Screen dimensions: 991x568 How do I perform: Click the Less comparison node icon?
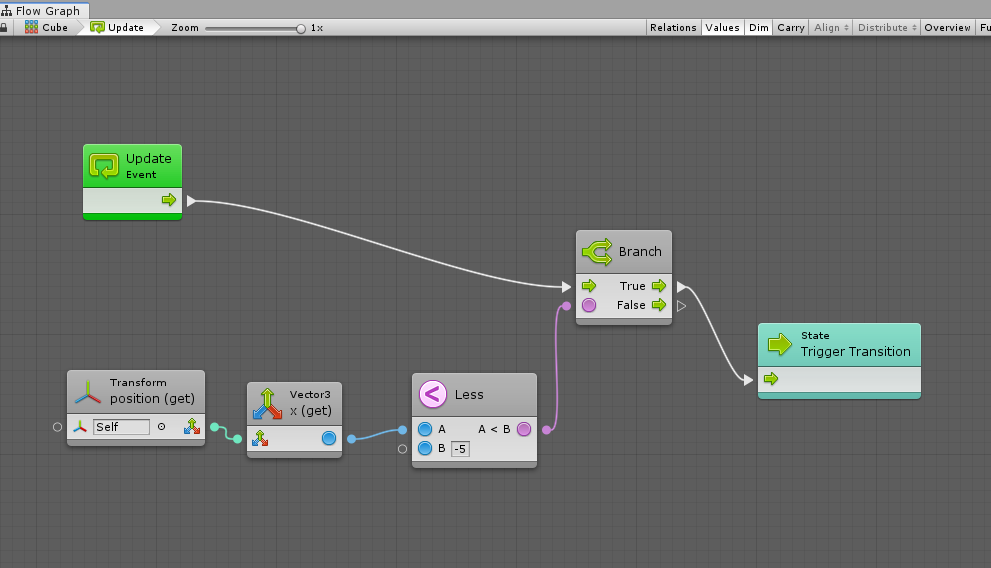432,394
